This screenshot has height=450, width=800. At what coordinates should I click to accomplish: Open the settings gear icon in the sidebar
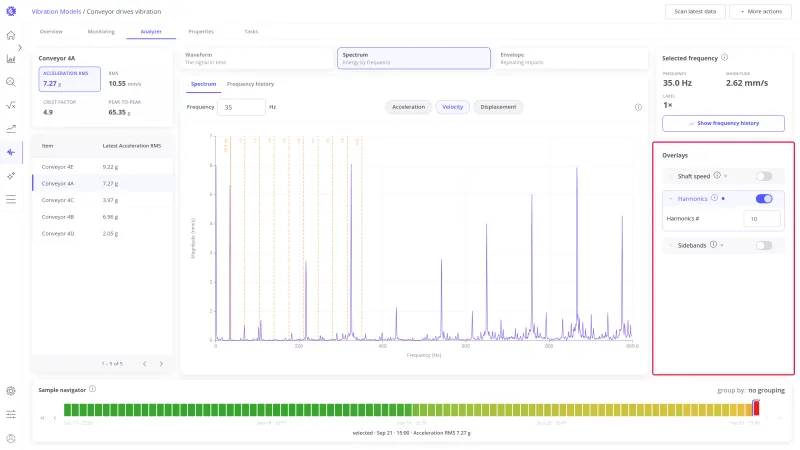coord(11,391)
